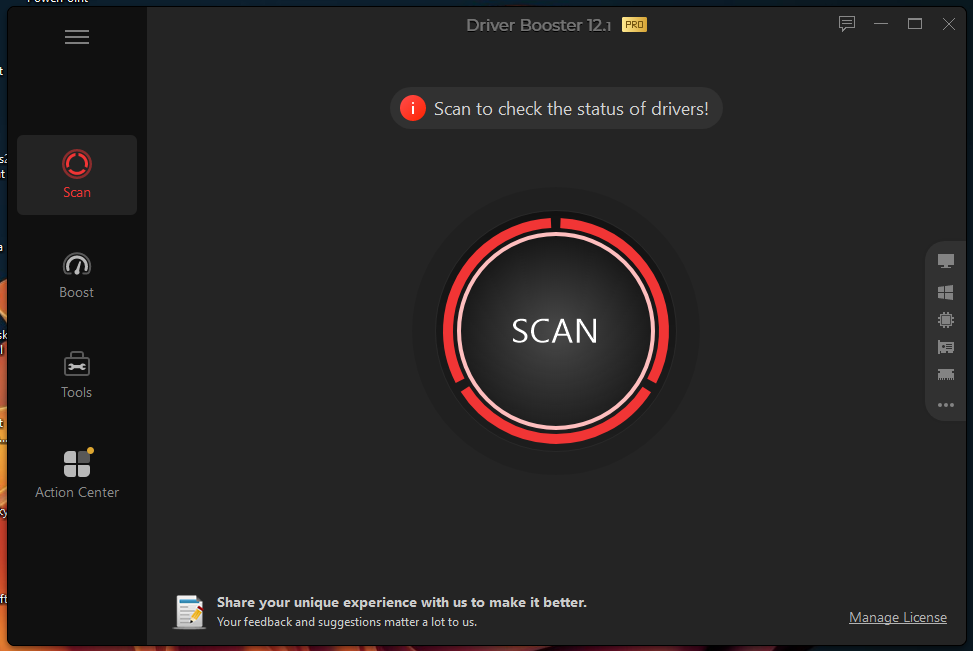Select the Scan sidebar item
The image size is (973, 651).
click(x=77, y=175)
